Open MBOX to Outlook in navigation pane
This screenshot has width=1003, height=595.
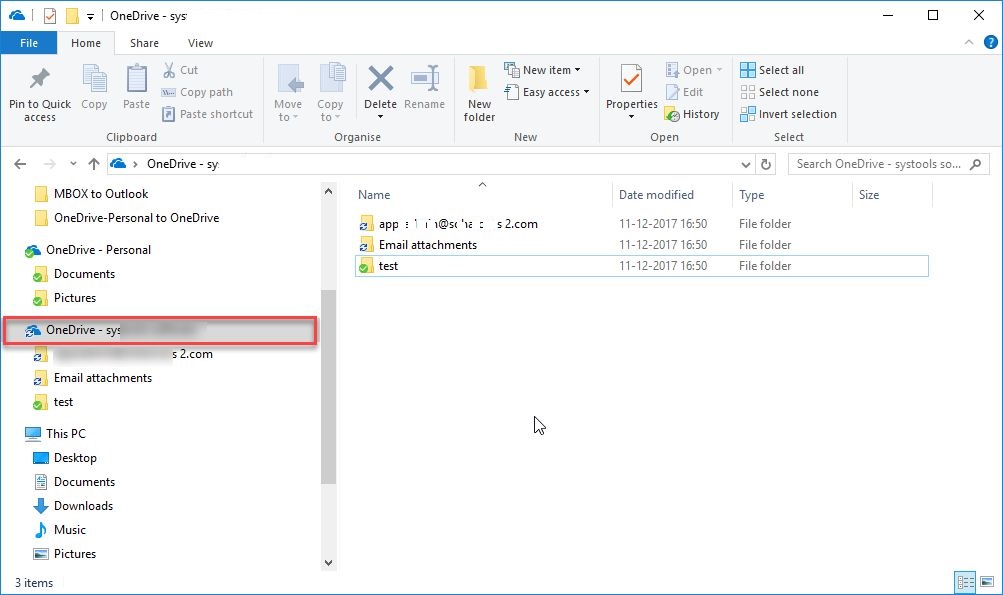pyautogui.click(x=100, y=194)
